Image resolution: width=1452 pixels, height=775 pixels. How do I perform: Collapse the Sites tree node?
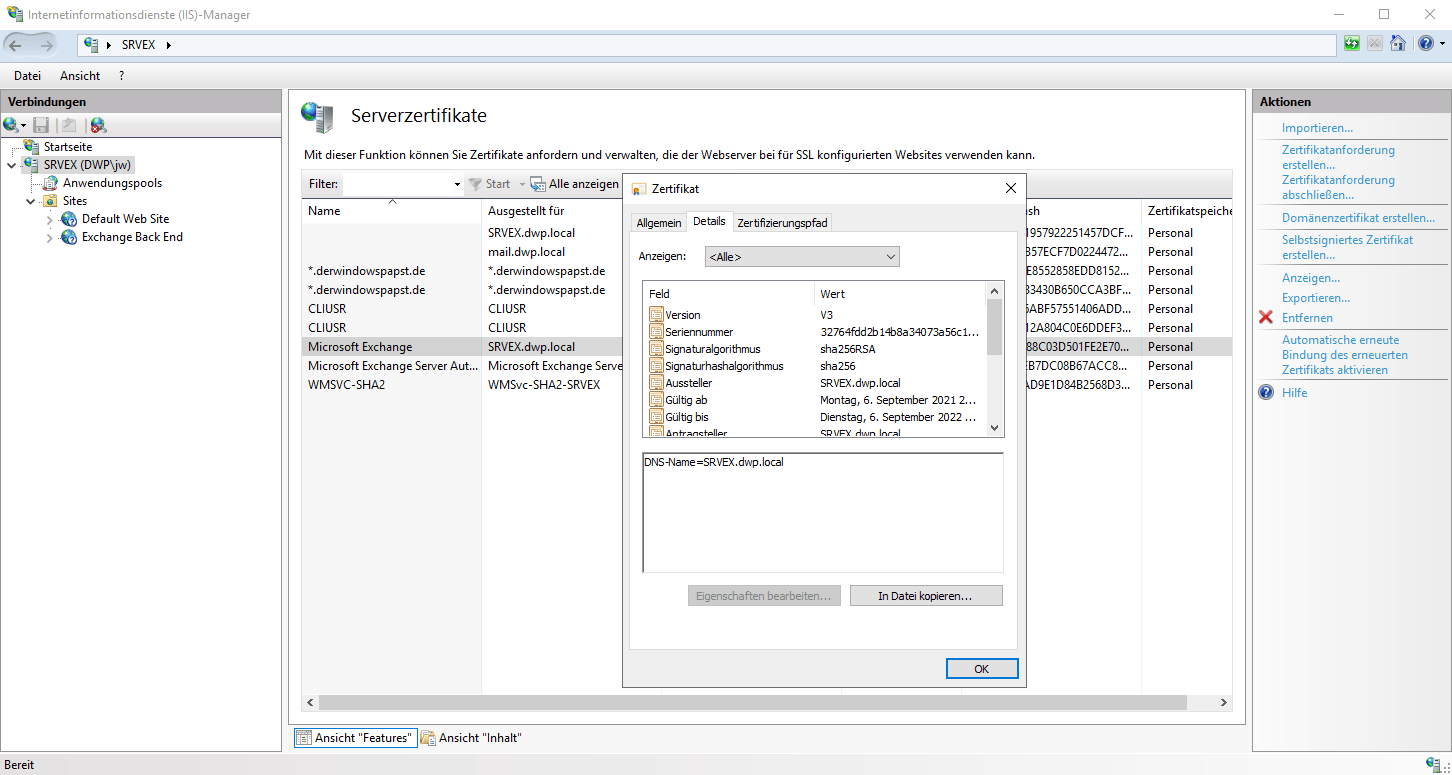(31, 201)
